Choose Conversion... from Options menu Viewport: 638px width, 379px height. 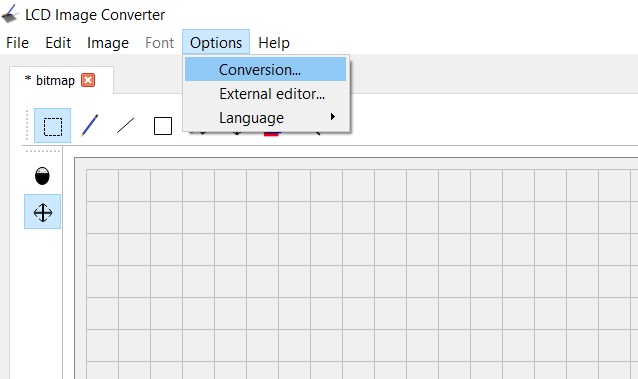(x=265, y=70)
